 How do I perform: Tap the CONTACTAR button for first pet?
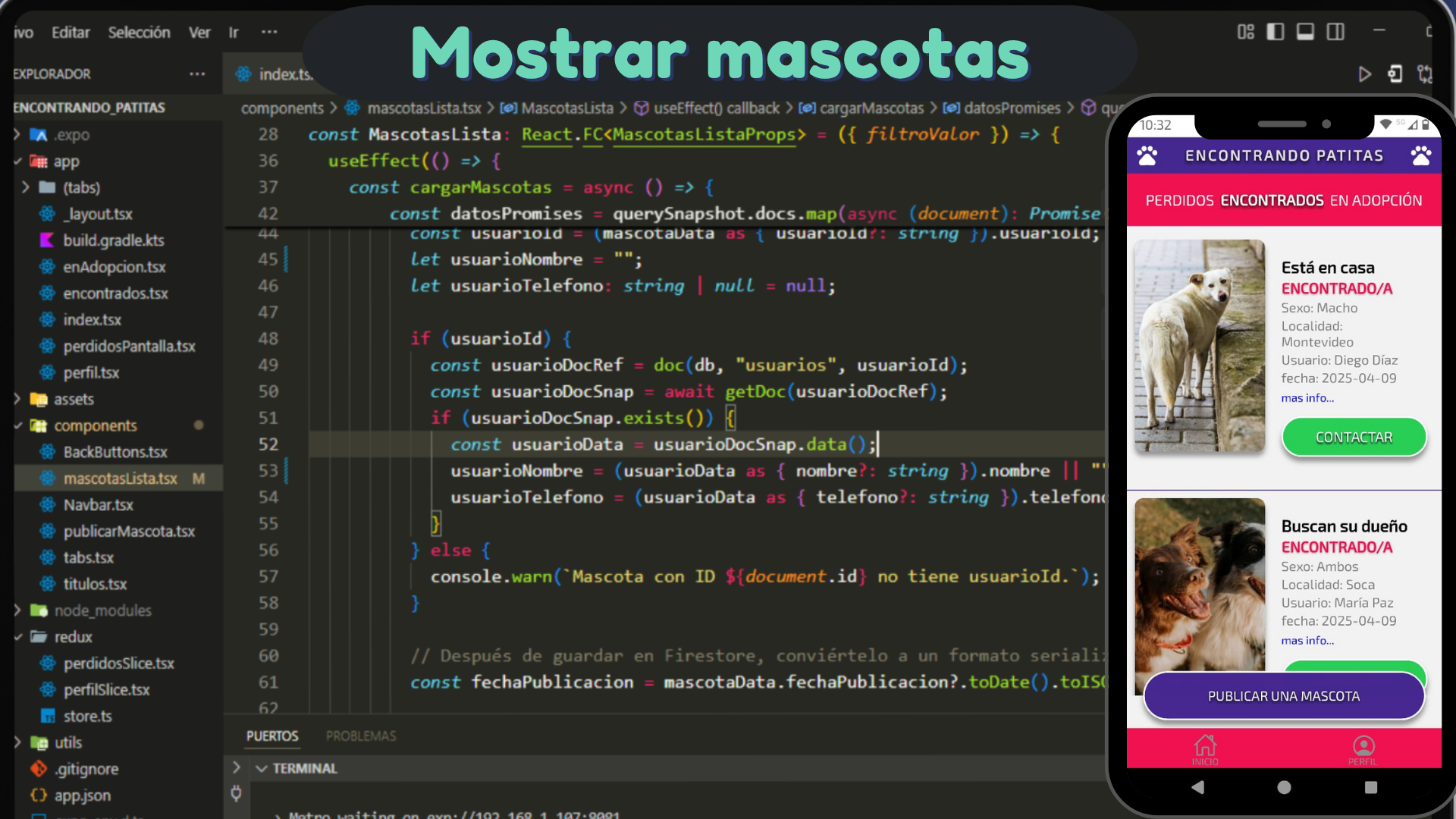[1354, 438]
